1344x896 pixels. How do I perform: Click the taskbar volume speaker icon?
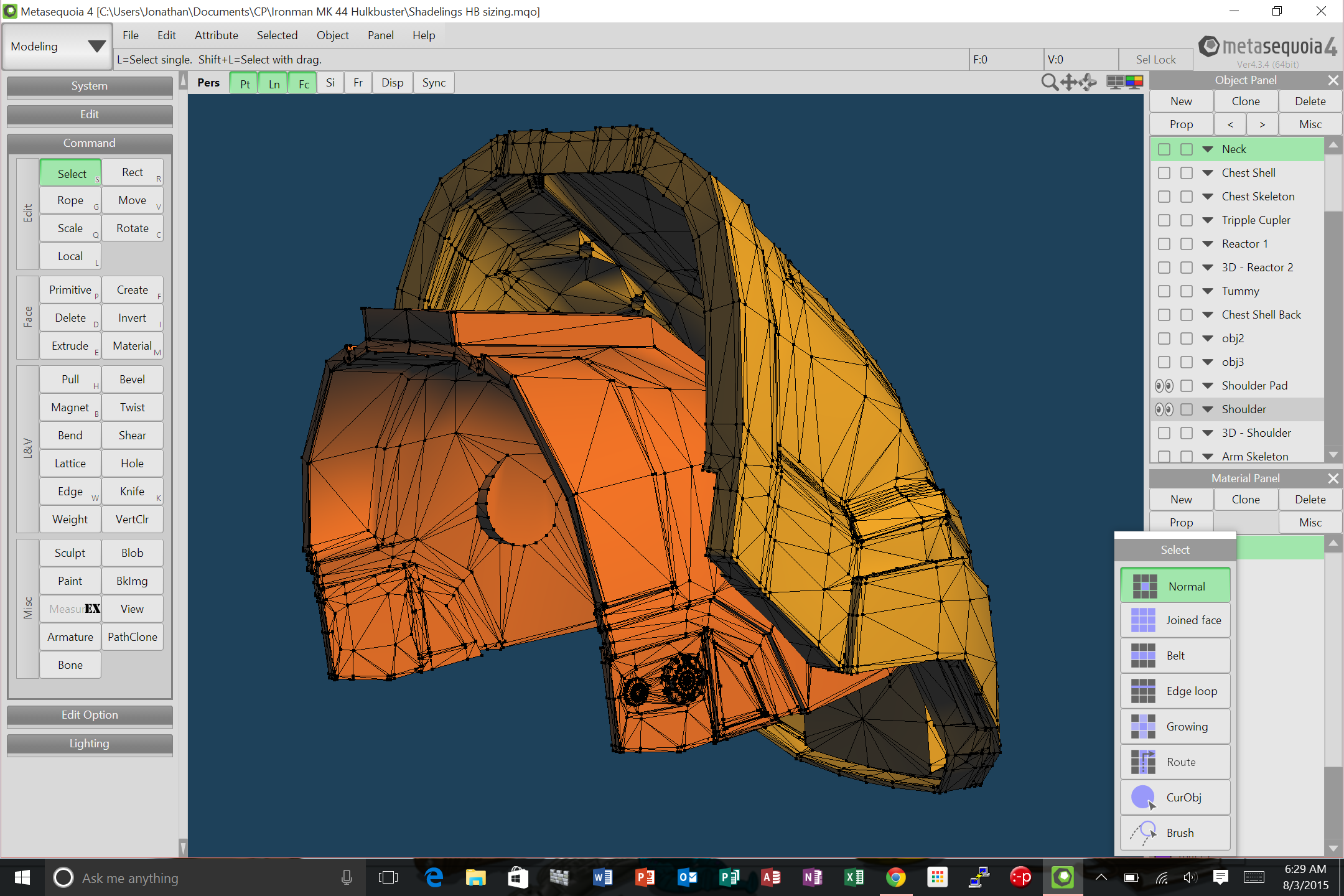1190,878
